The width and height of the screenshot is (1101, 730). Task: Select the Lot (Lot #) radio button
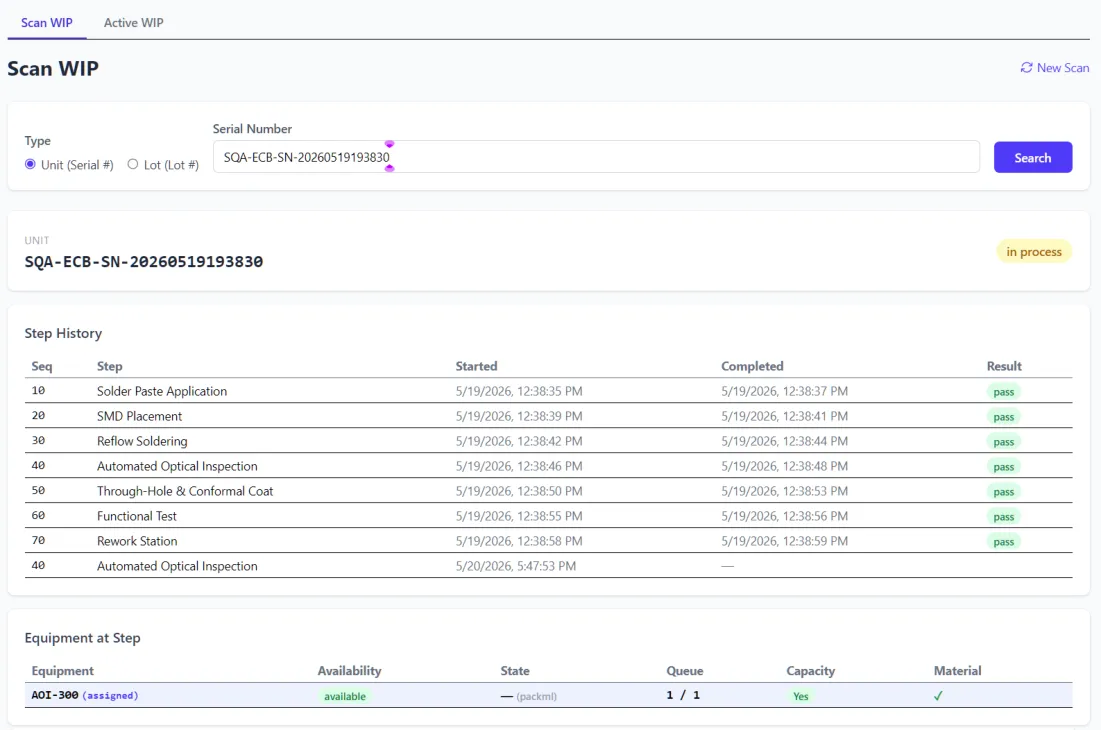[133, 164]
